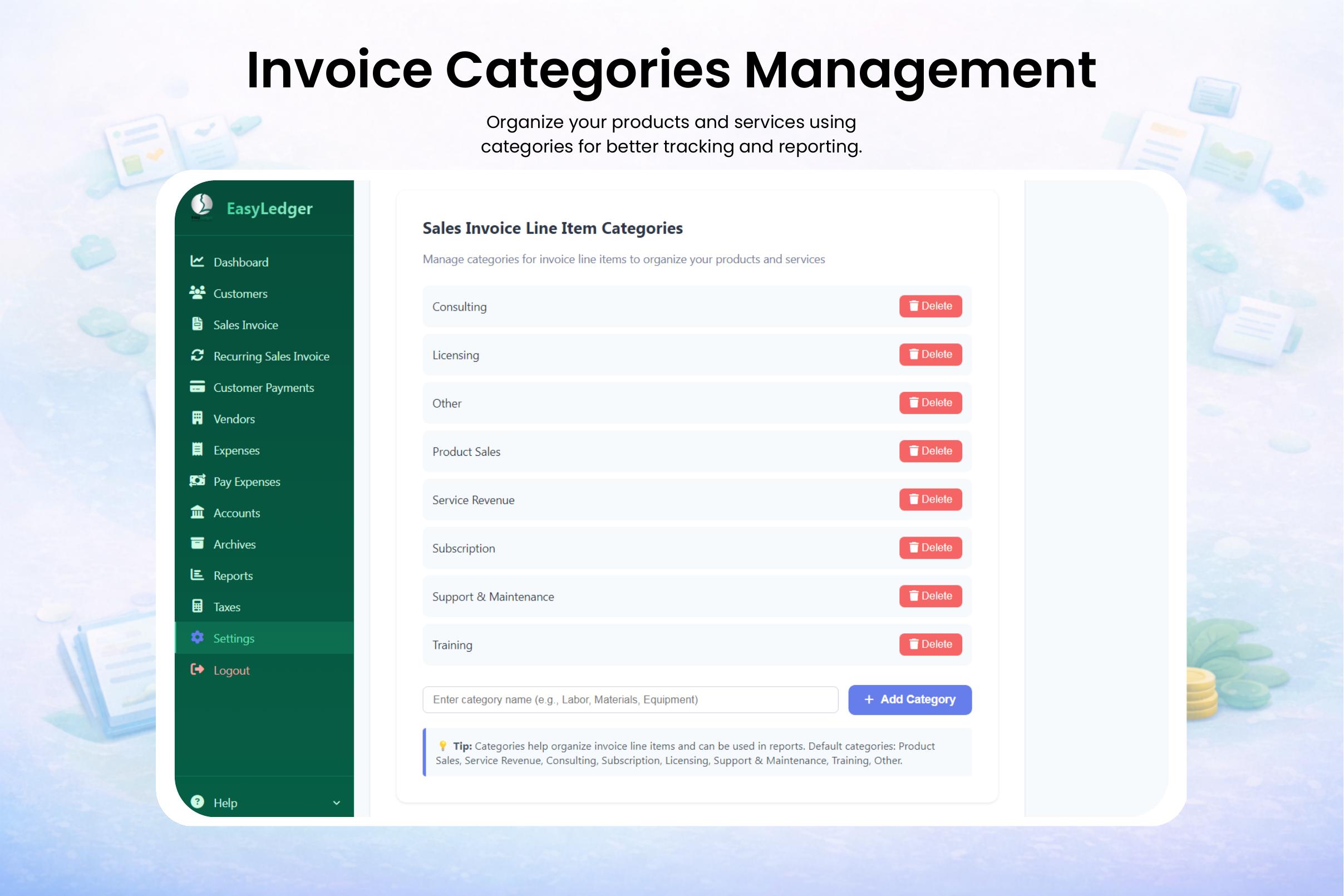
Task: Select the Support & Maintenance name text
Action: 493,597
